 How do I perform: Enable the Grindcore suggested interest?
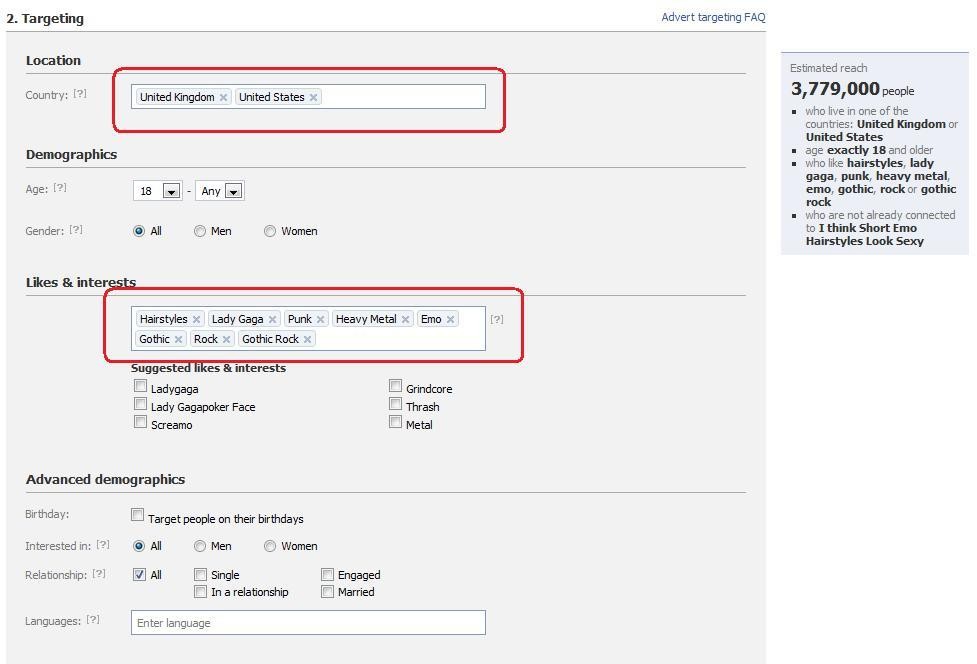click(396, 386)
